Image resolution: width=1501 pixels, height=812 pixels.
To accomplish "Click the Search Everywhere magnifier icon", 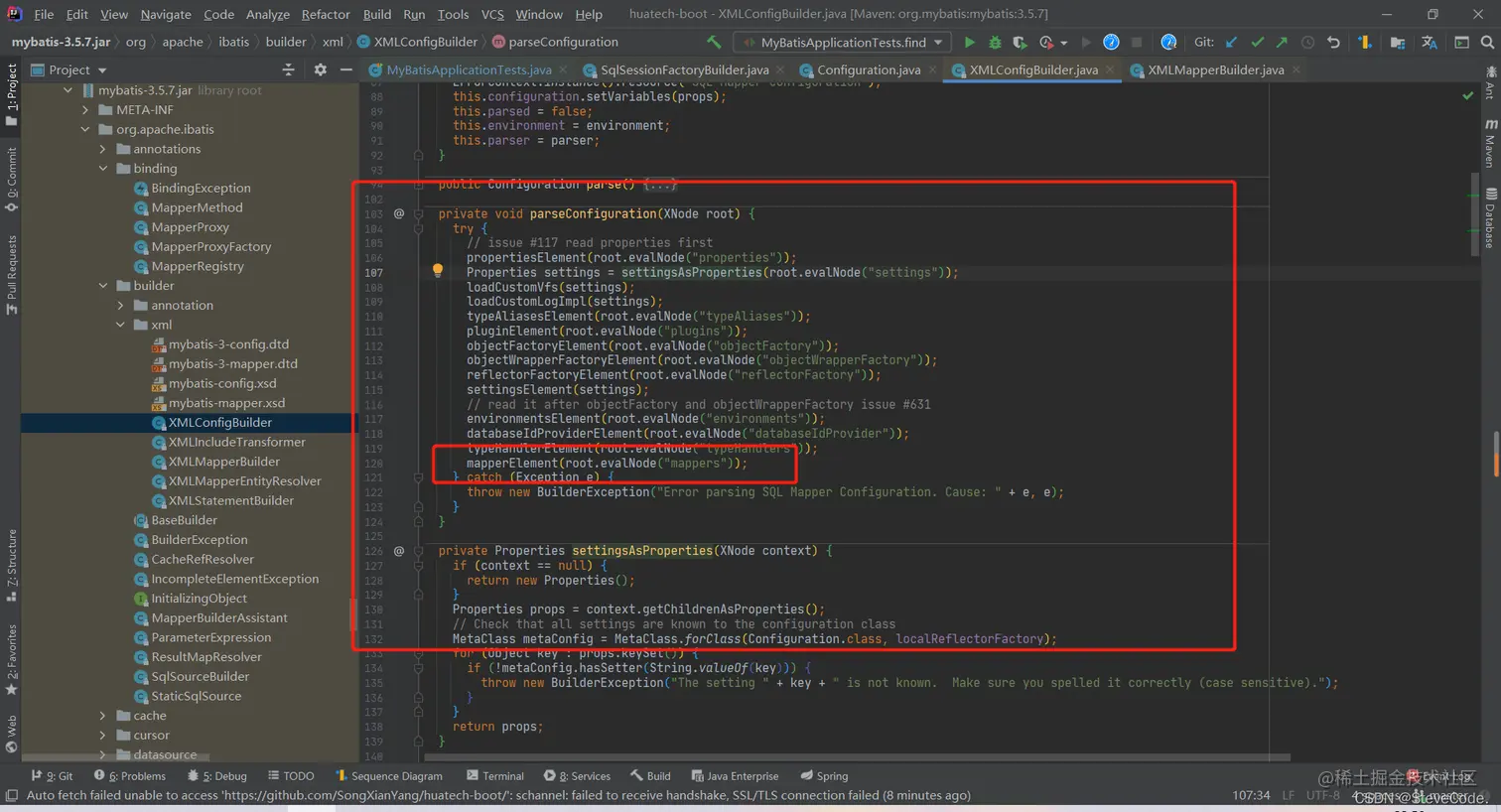I will click(1487, 42).
